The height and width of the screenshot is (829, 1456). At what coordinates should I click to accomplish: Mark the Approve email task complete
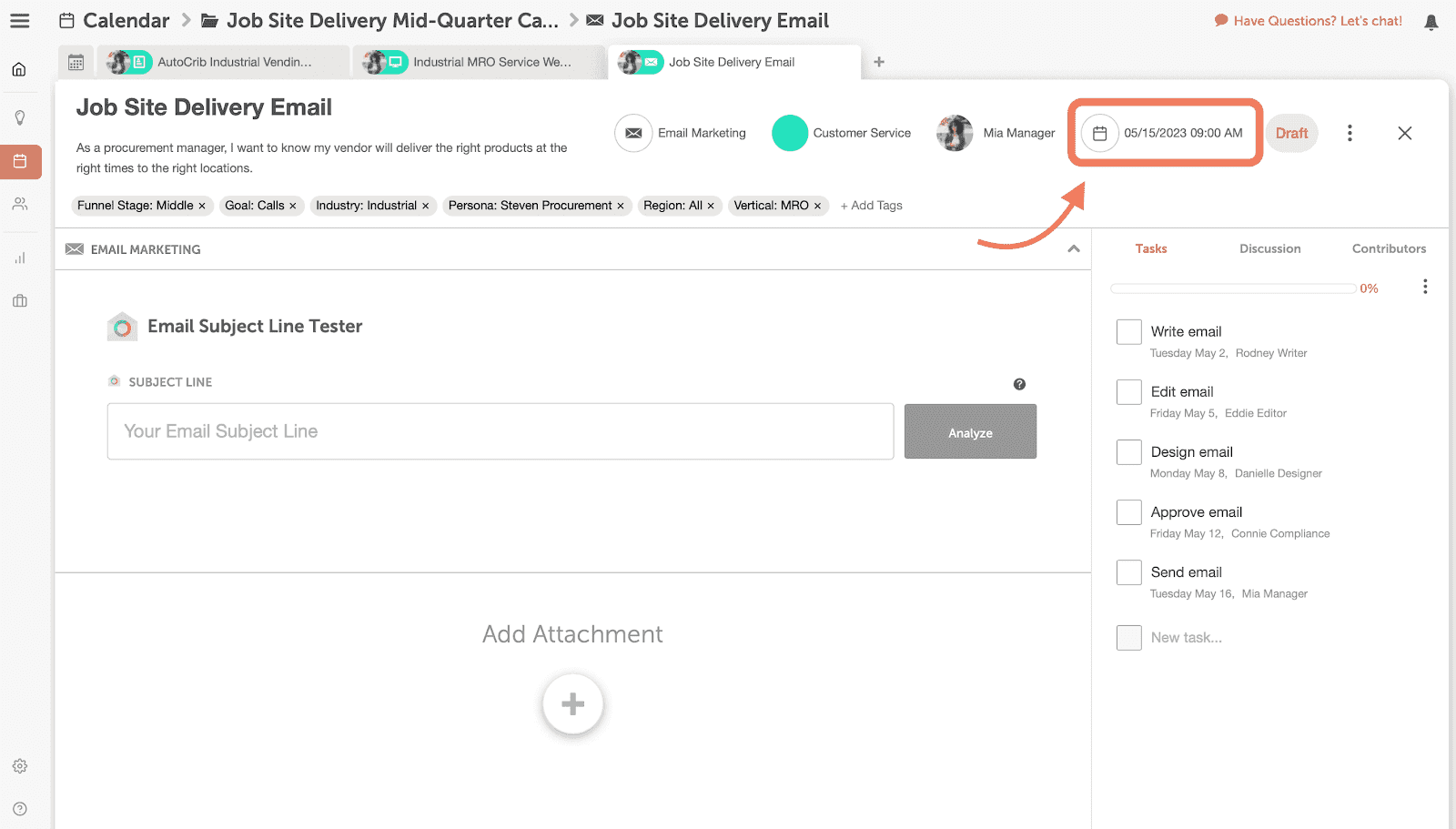tap(1128, 511)
